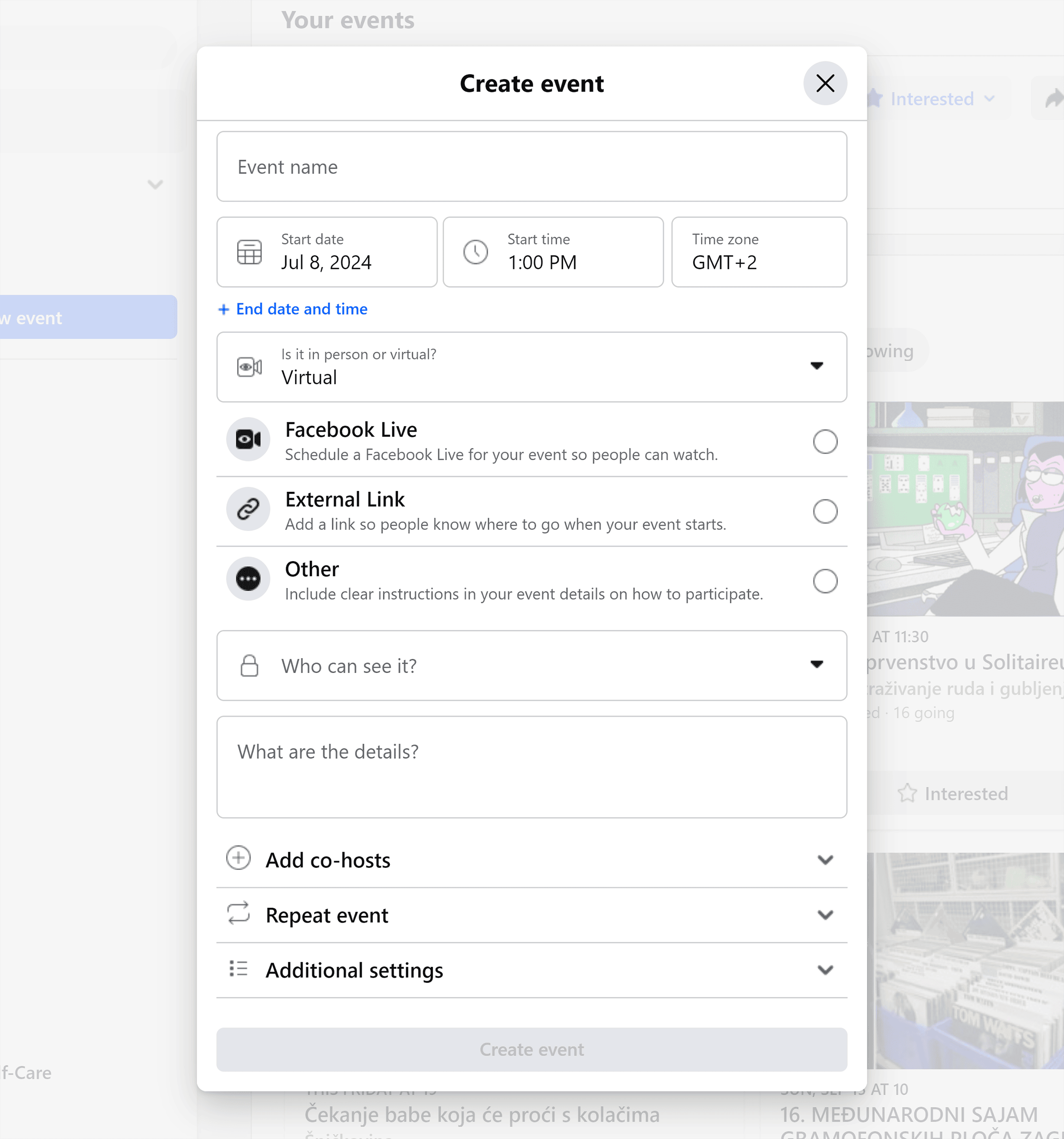Select the External Link radio option

coord(825,512)
